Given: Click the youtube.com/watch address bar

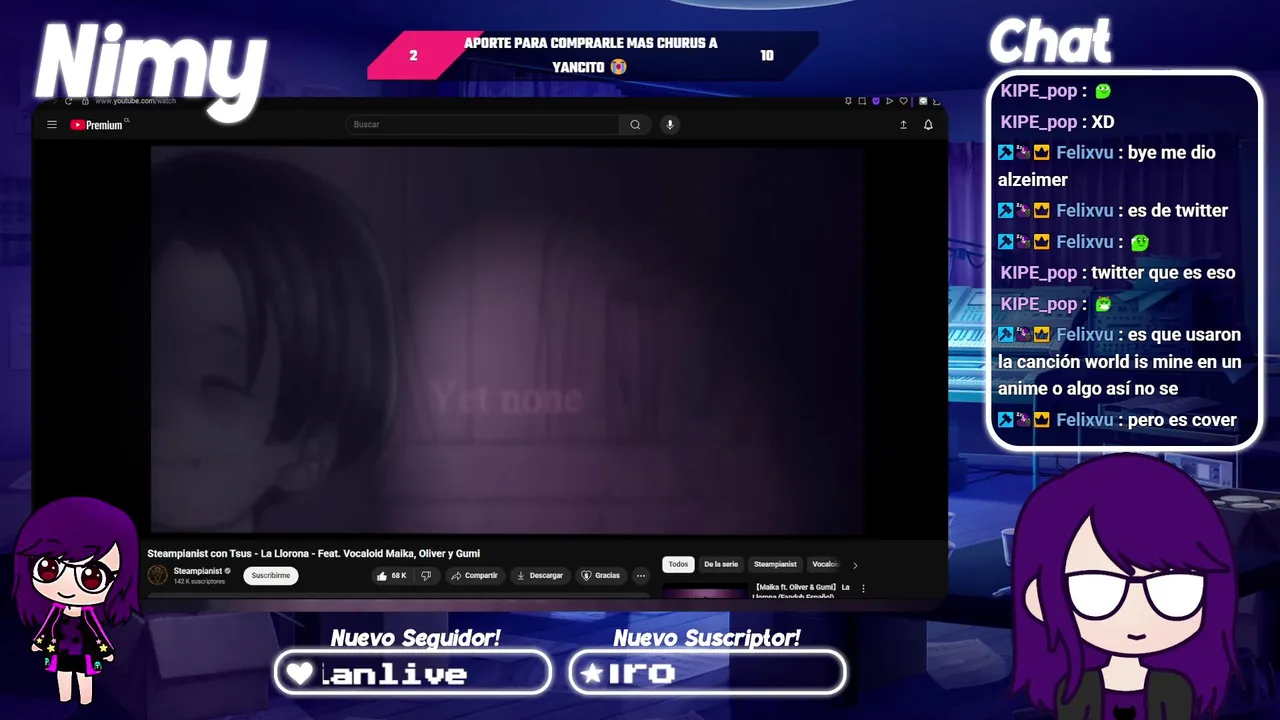Looking at the screenshot, I should 135,101.
